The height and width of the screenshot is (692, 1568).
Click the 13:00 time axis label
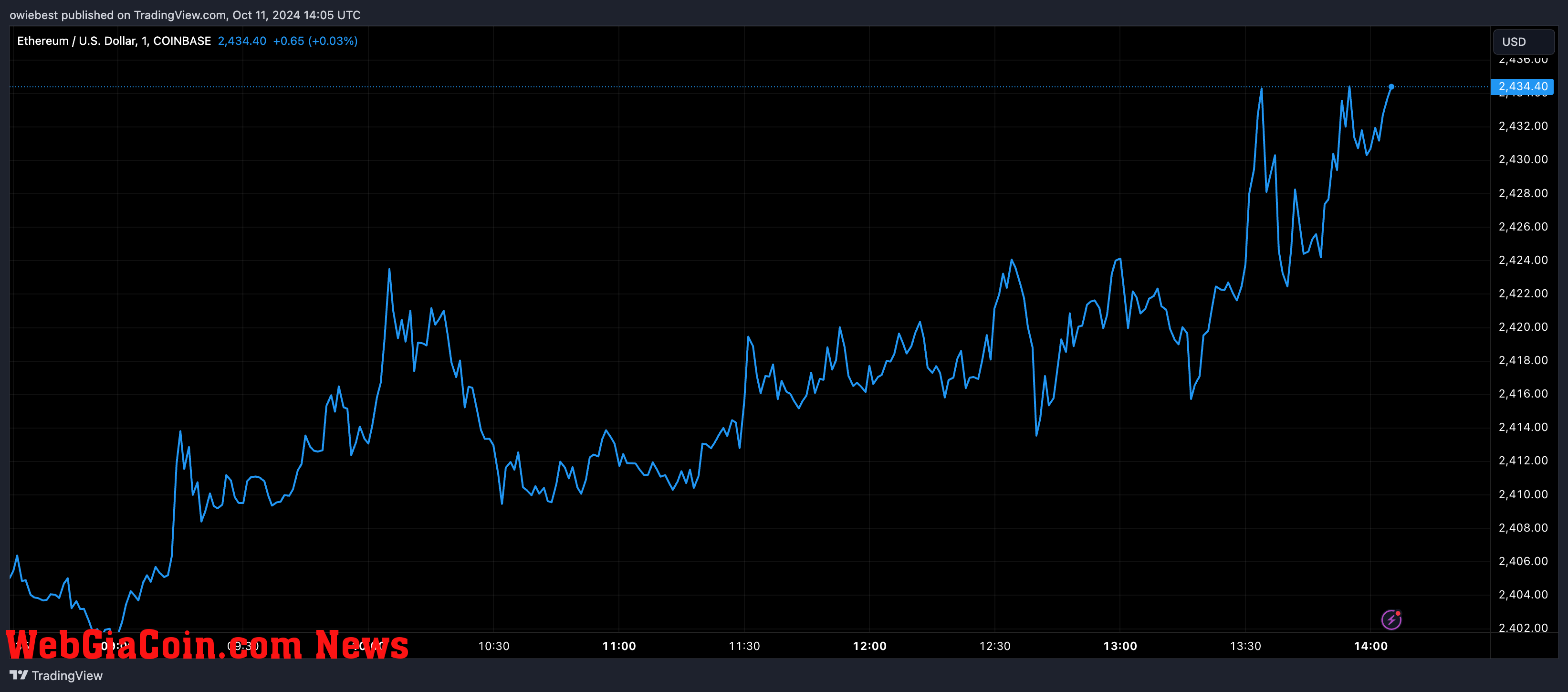pos(1120,646)
